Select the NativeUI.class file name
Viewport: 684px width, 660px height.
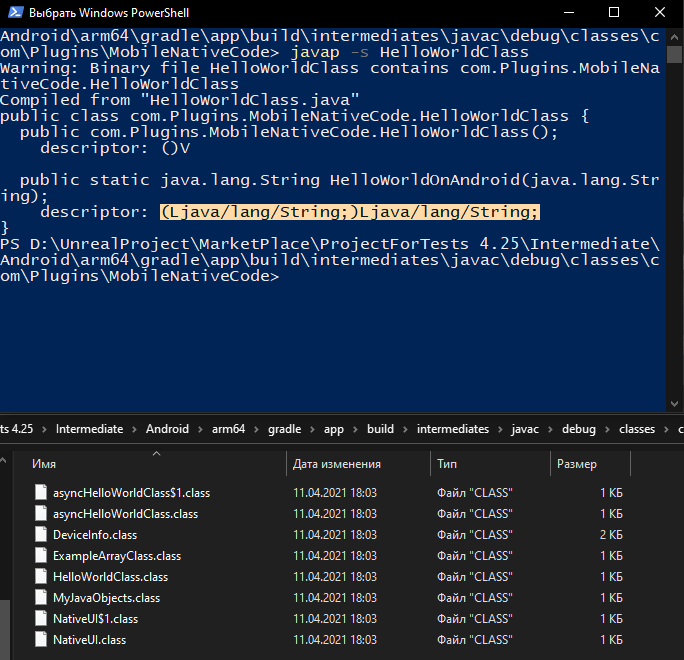[x=89, y=639]
